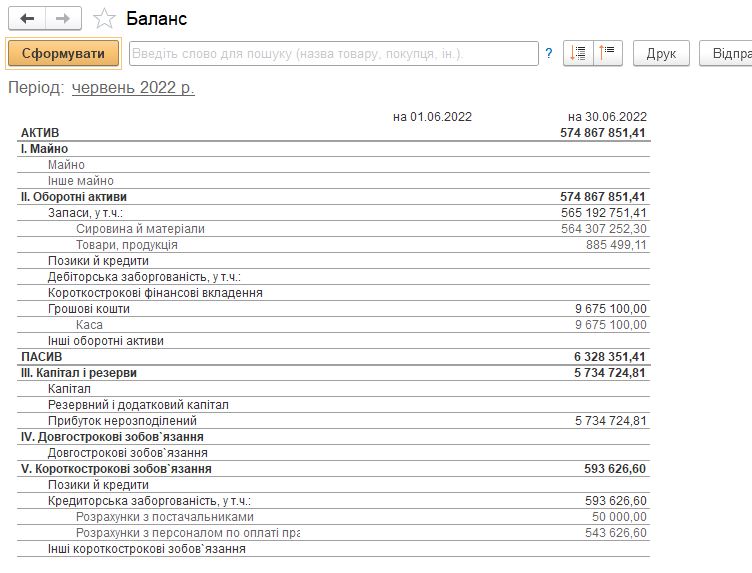Click the Сформувати button

63,53
